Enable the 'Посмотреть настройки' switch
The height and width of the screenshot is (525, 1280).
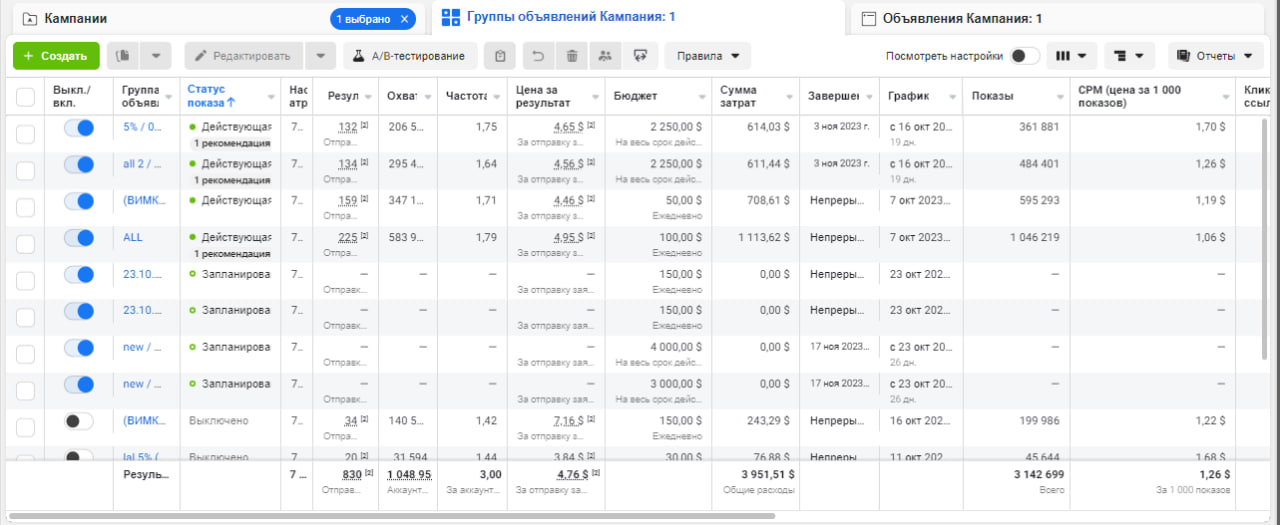pos(1024,56)
